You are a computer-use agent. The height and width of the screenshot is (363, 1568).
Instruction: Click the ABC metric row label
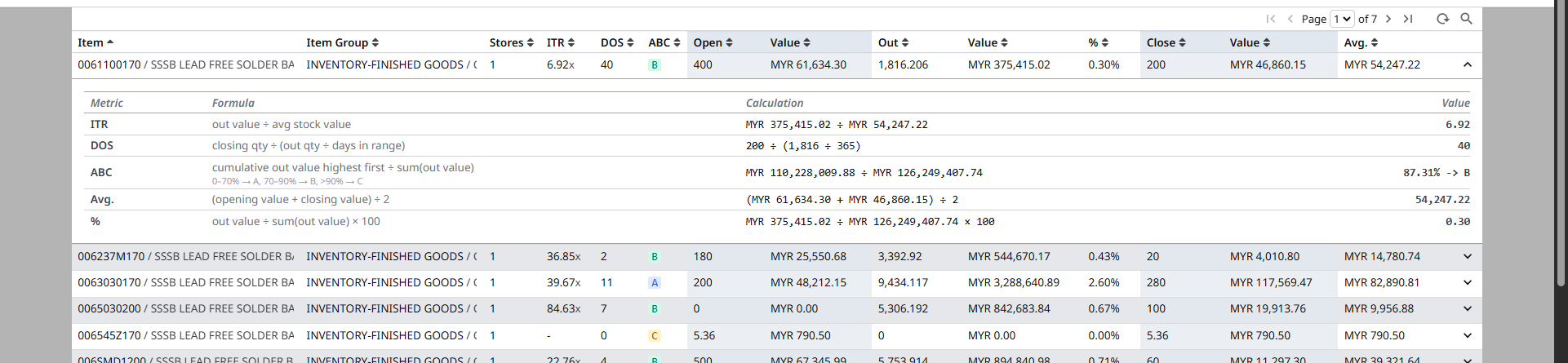point(101,172)
